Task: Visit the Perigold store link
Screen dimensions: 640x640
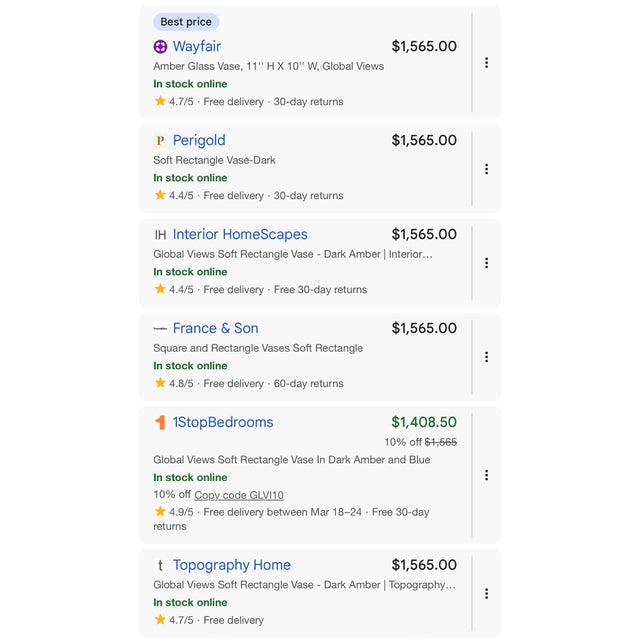Action: click(x=199, y=141)
